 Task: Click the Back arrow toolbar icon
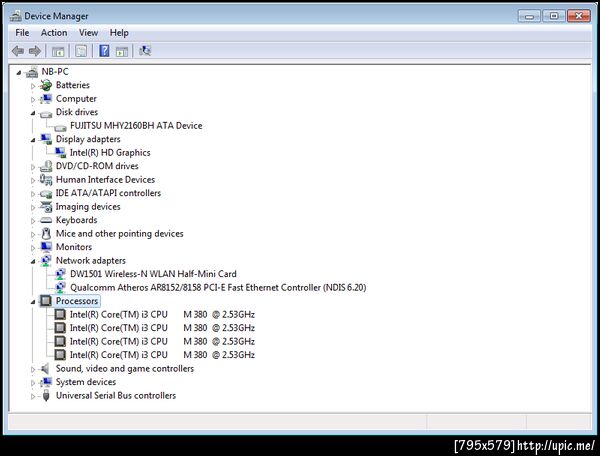[x=18, y=50]
